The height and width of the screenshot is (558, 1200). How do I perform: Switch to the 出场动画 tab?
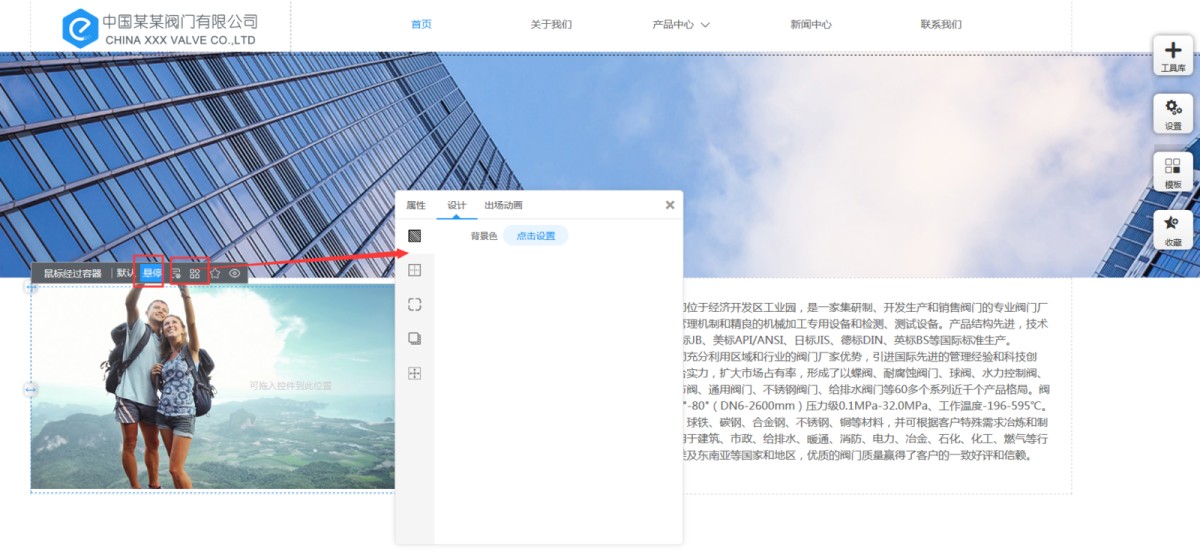tap(503, 205)
